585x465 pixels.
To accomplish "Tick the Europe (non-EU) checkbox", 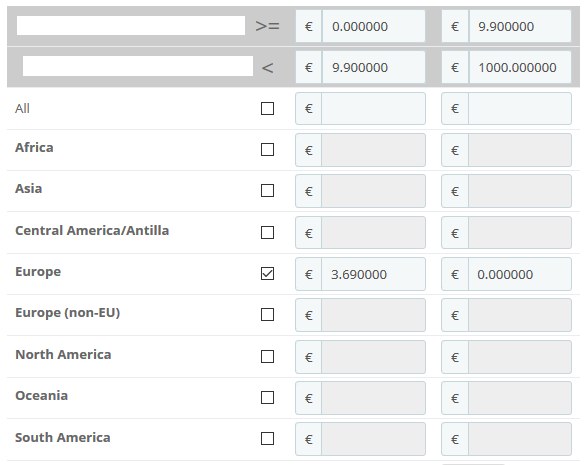I will 267,315.
